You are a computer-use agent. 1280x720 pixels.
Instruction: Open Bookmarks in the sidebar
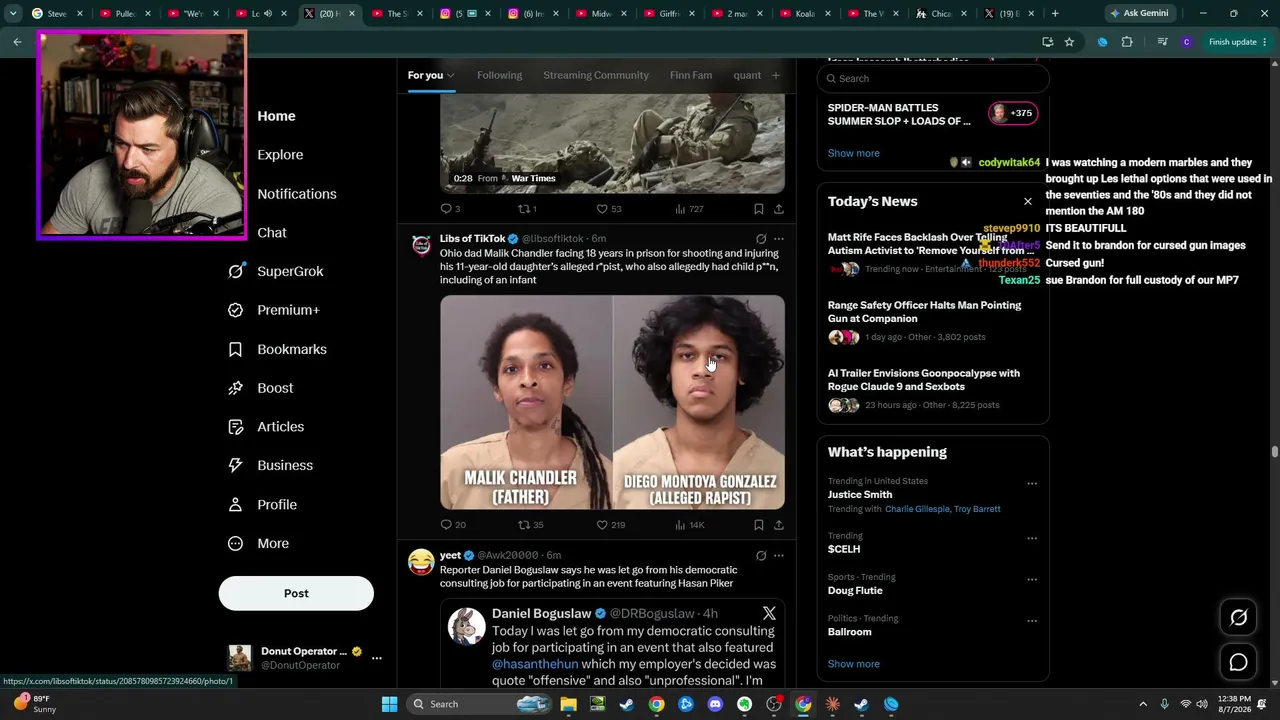(277, 349)
